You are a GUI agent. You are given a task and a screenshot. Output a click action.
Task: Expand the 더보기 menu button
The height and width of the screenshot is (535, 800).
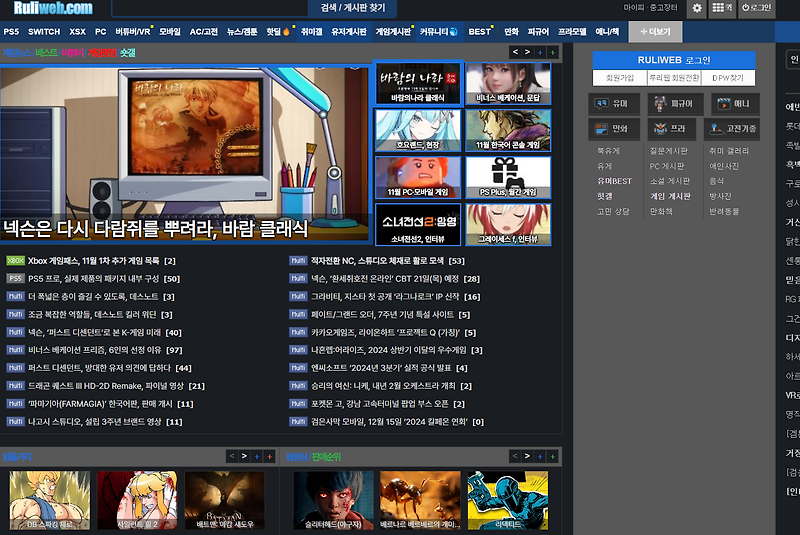coord(655,32)
